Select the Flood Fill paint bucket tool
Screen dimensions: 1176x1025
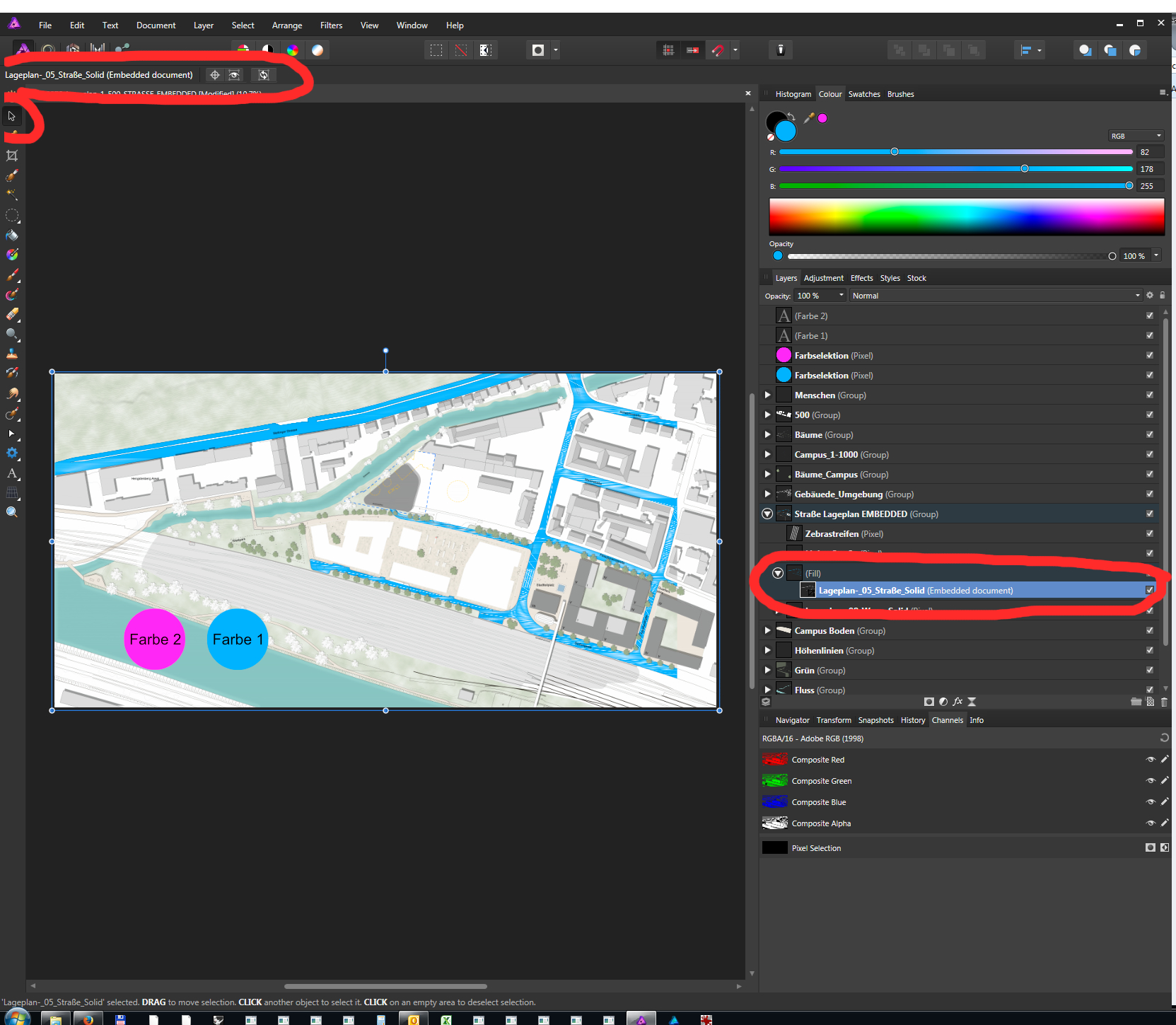tap(12, 236)
